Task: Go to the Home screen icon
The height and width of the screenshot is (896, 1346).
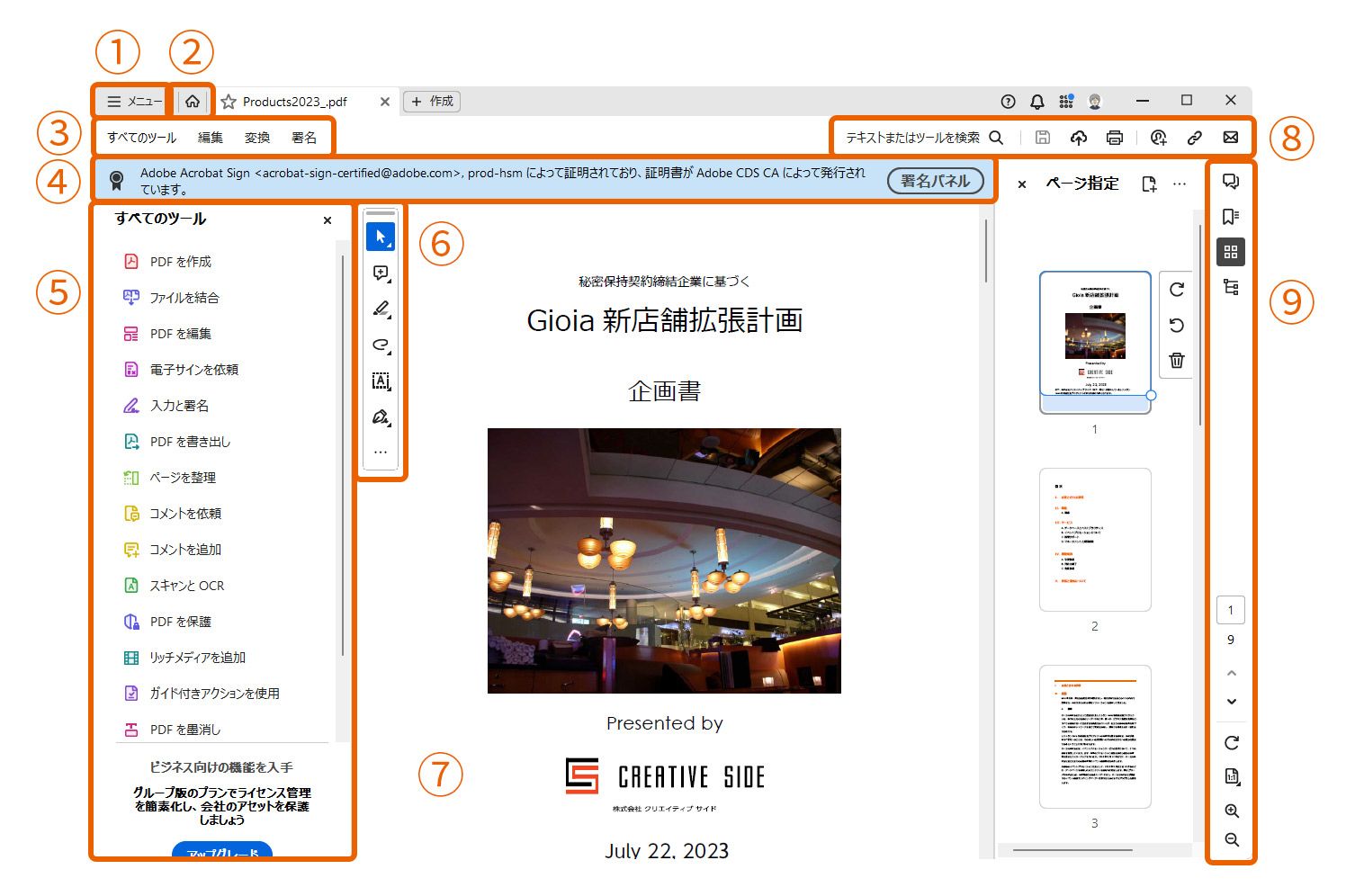Action: (193, 102)
